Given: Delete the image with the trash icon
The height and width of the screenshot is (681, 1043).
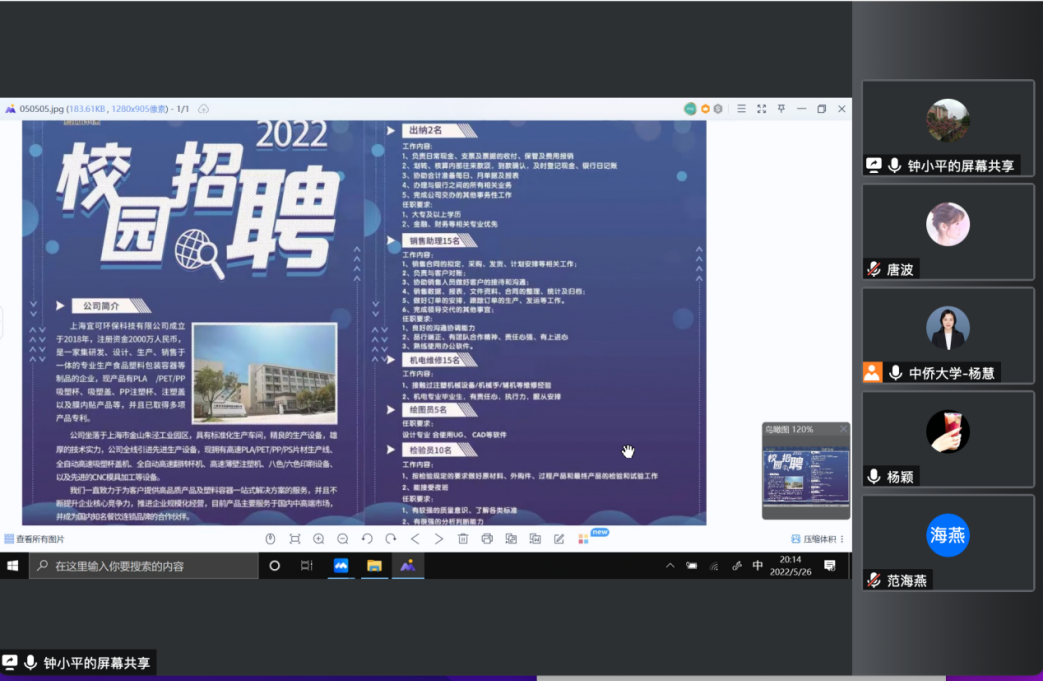Looking at the screenshot, I should [463, 539].
